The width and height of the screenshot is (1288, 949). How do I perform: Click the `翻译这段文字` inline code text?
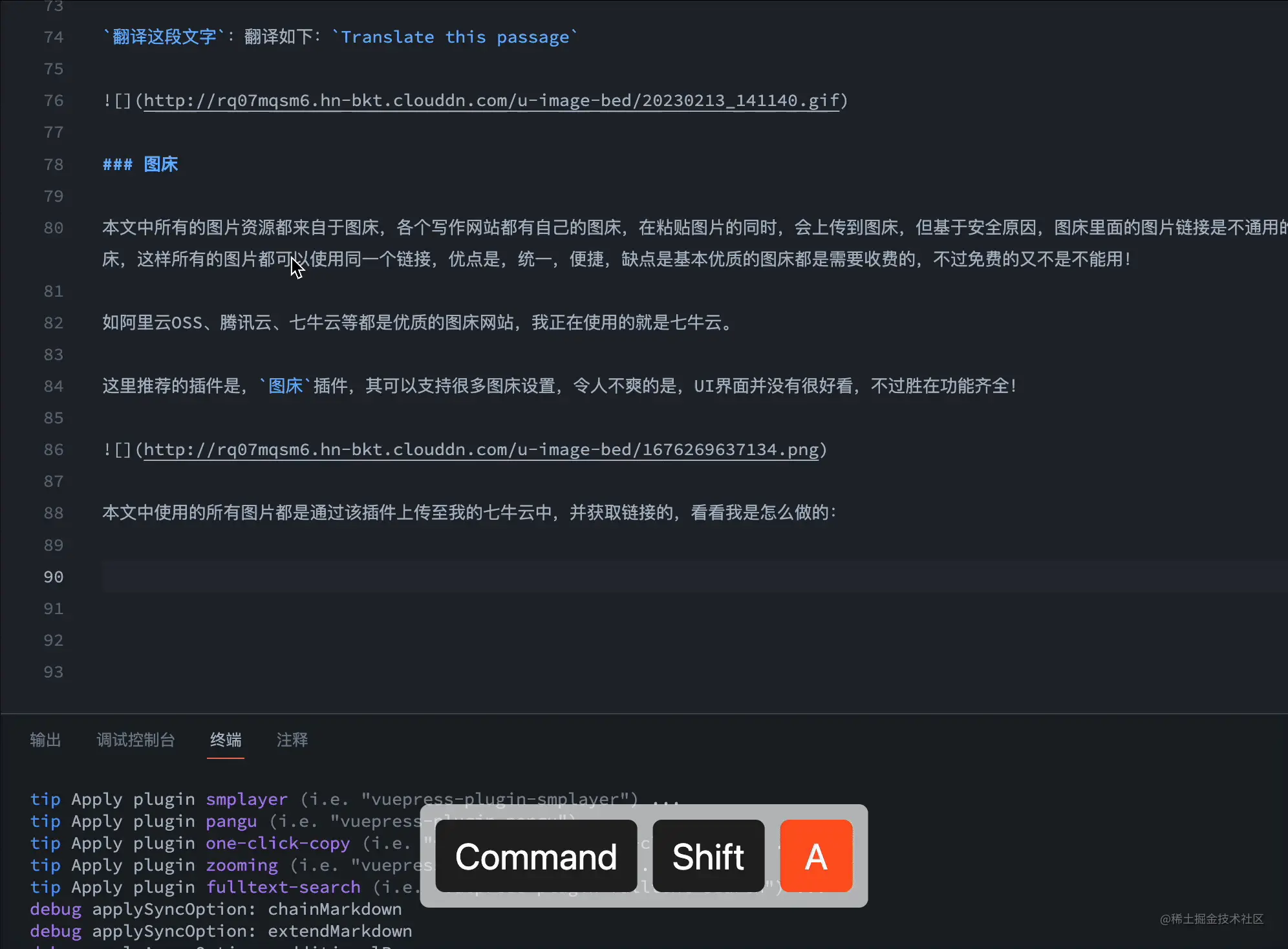(x=164, y=37)
